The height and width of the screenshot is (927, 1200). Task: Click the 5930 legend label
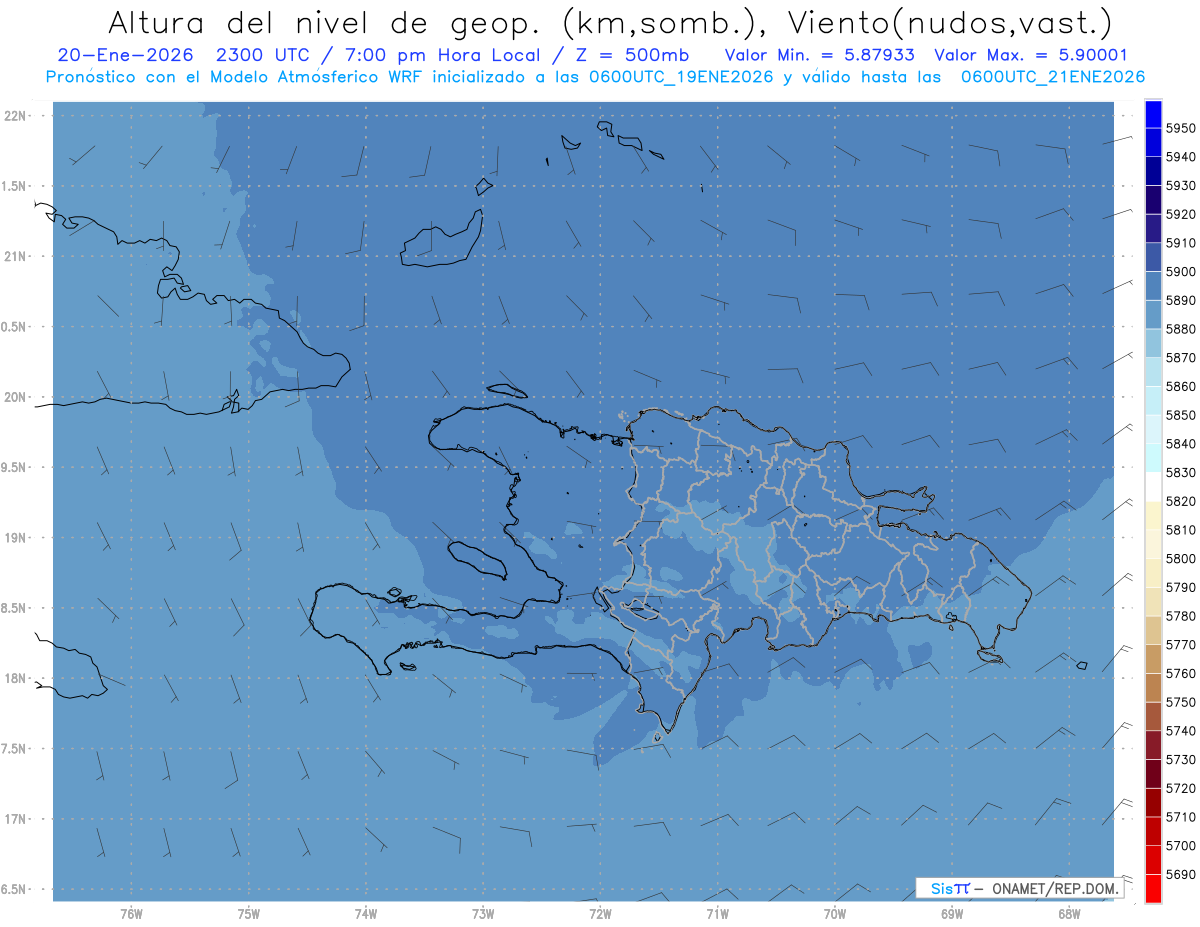[x=1180, y=186]
